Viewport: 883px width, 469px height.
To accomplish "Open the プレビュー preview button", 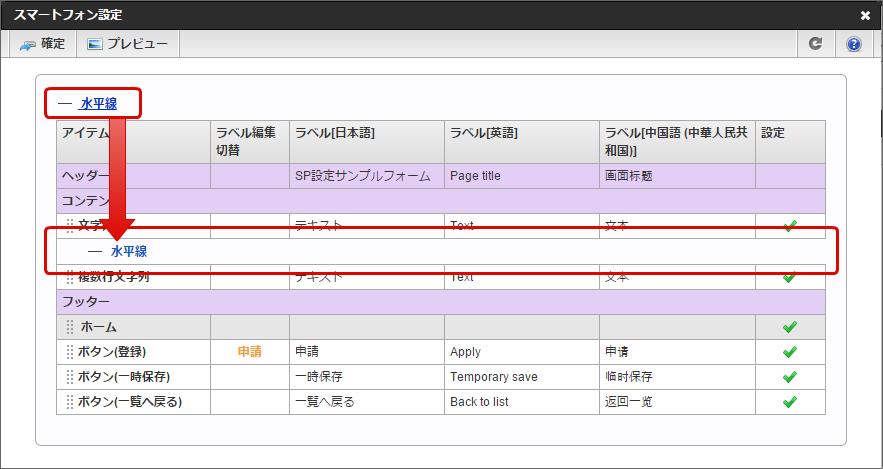I will pyautogui.click(x=127, y=44).
